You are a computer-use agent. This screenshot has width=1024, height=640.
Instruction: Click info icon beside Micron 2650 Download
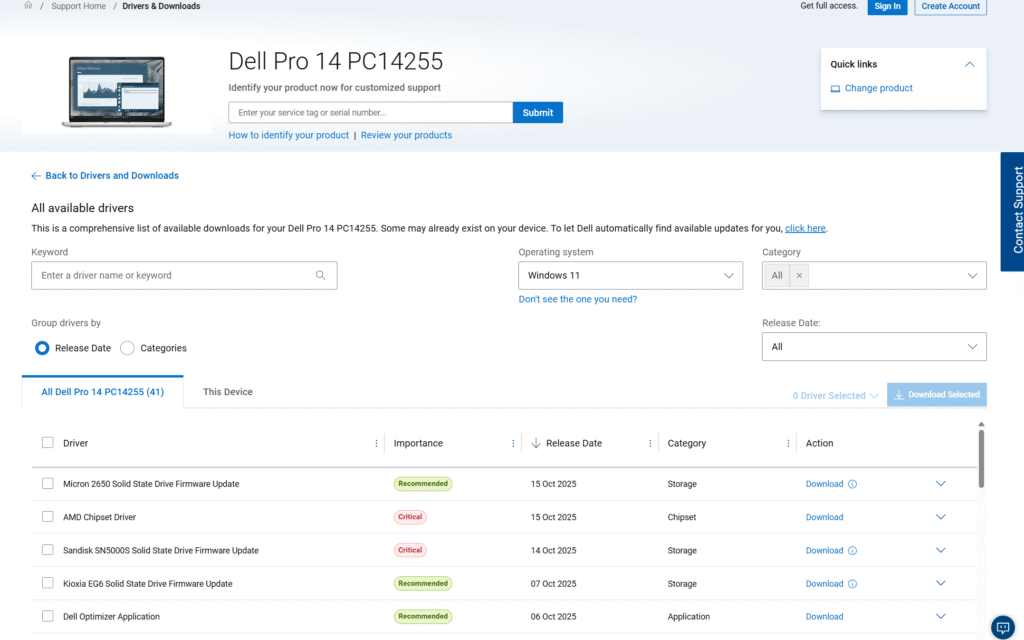852,484
